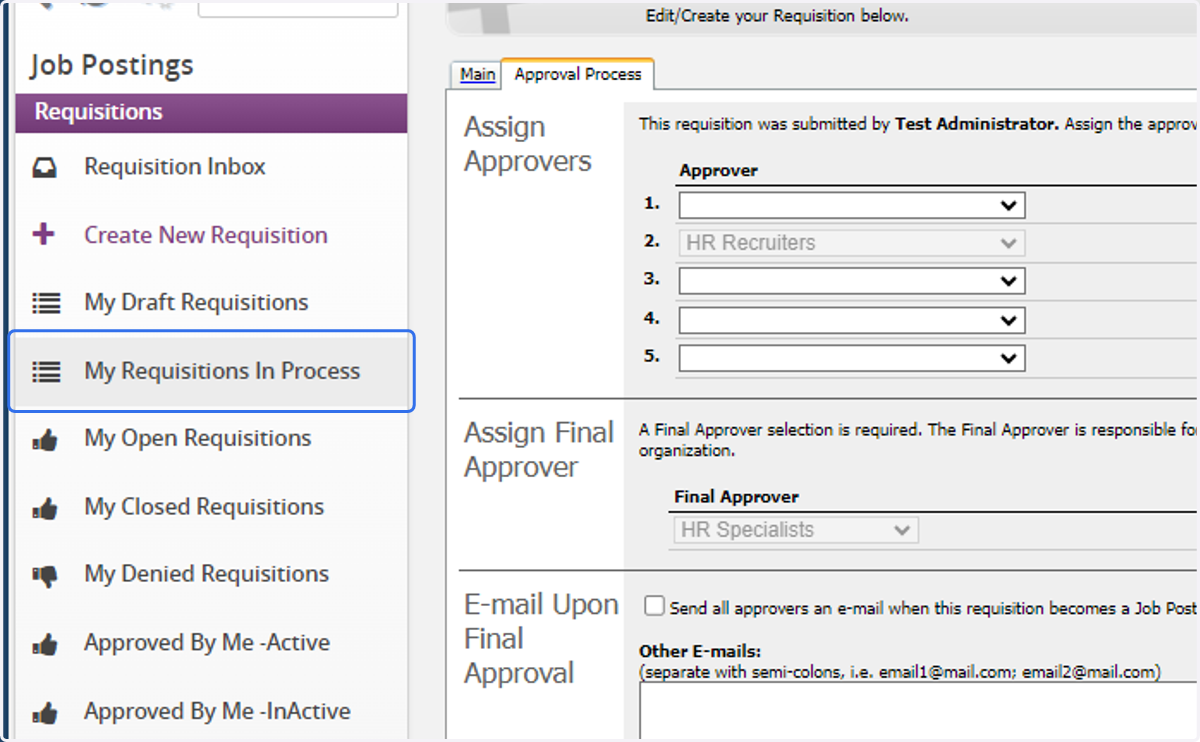Click the search box above Job Postings
This screenshot has height=742, width=1200.
click(298, 9)
